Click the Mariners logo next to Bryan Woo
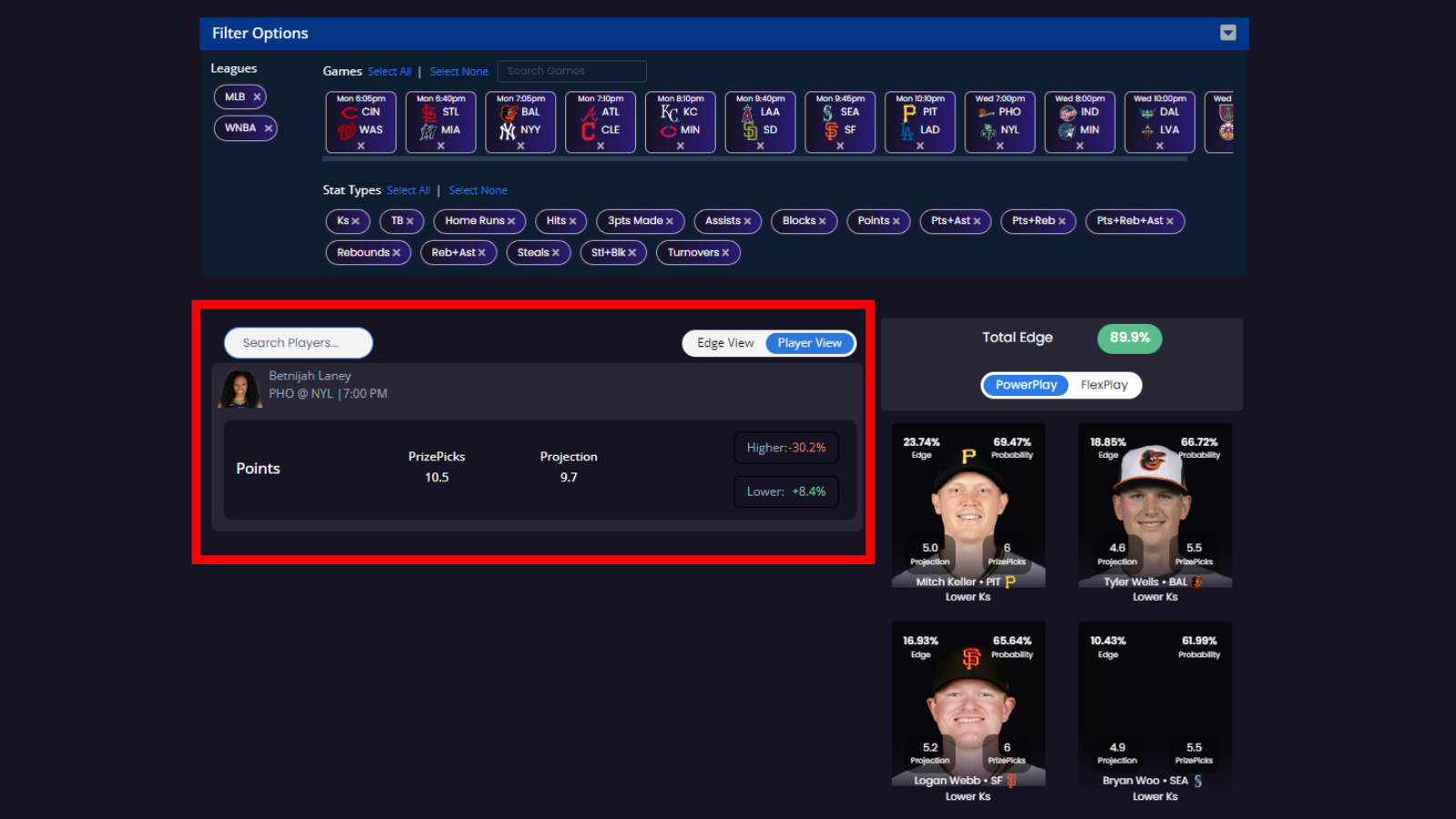The image size is (1456, 819). pyautogui.click(x=1199, y=781)
